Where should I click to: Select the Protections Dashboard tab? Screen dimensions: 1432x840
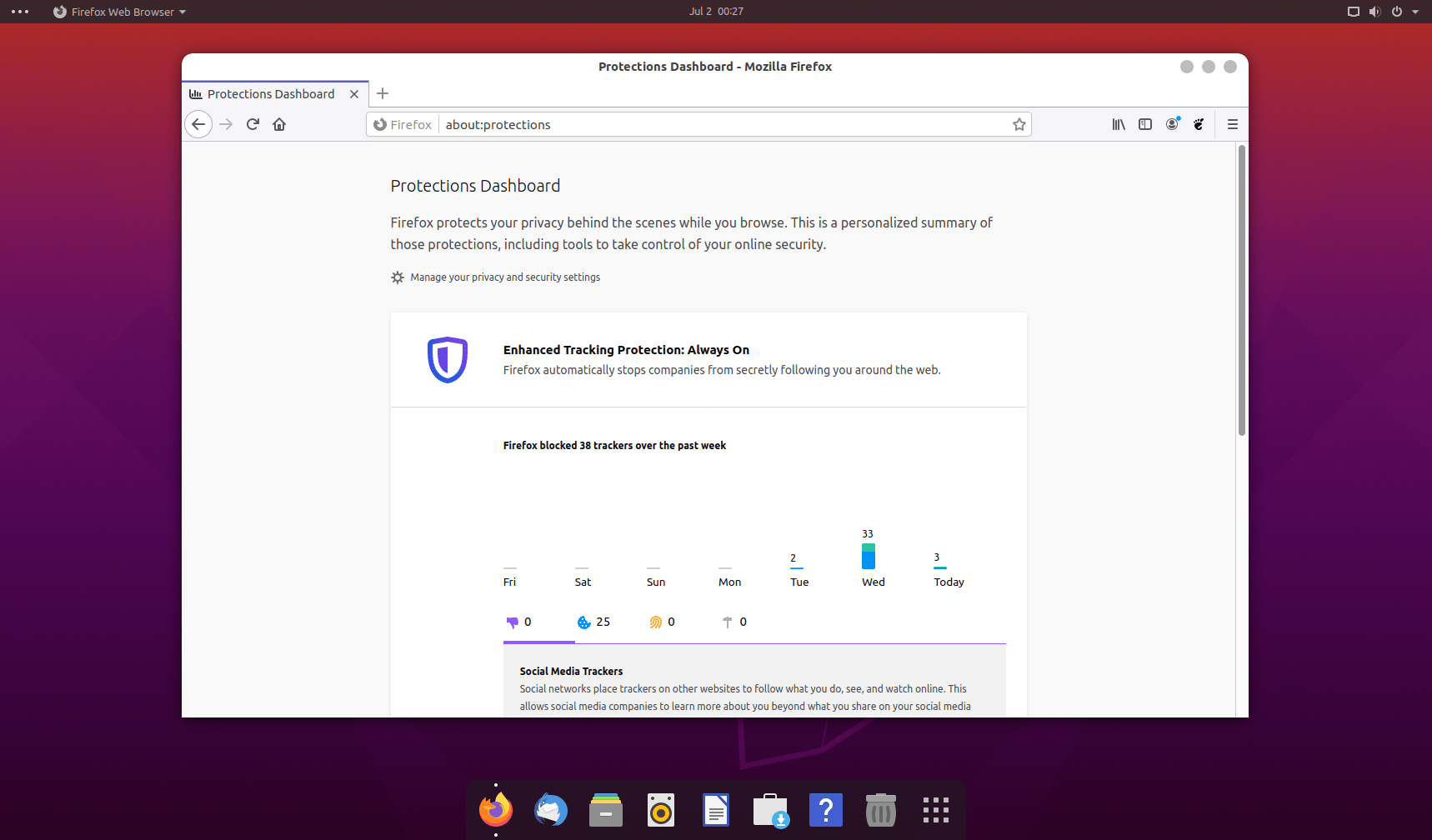[x=275, y=94]
